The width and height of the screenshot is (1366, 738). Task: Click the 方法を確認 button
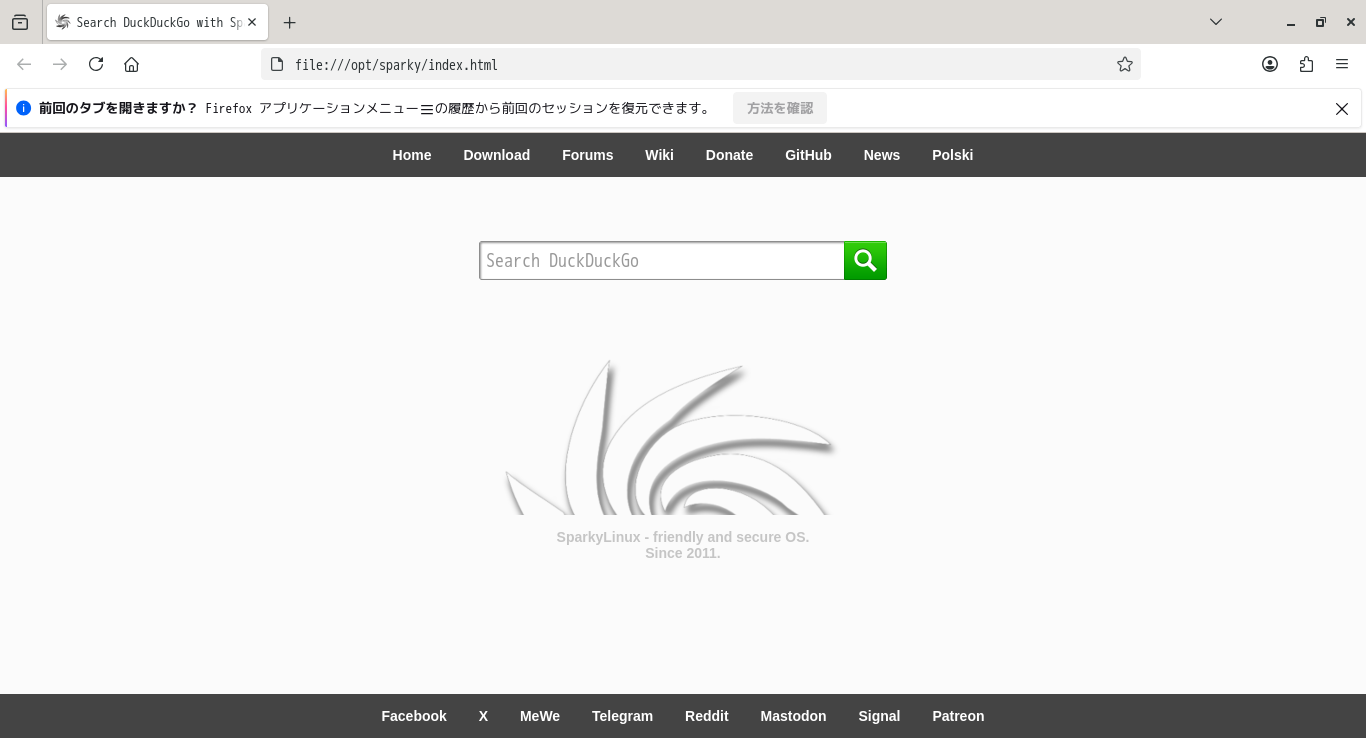[x=780, y=108]
